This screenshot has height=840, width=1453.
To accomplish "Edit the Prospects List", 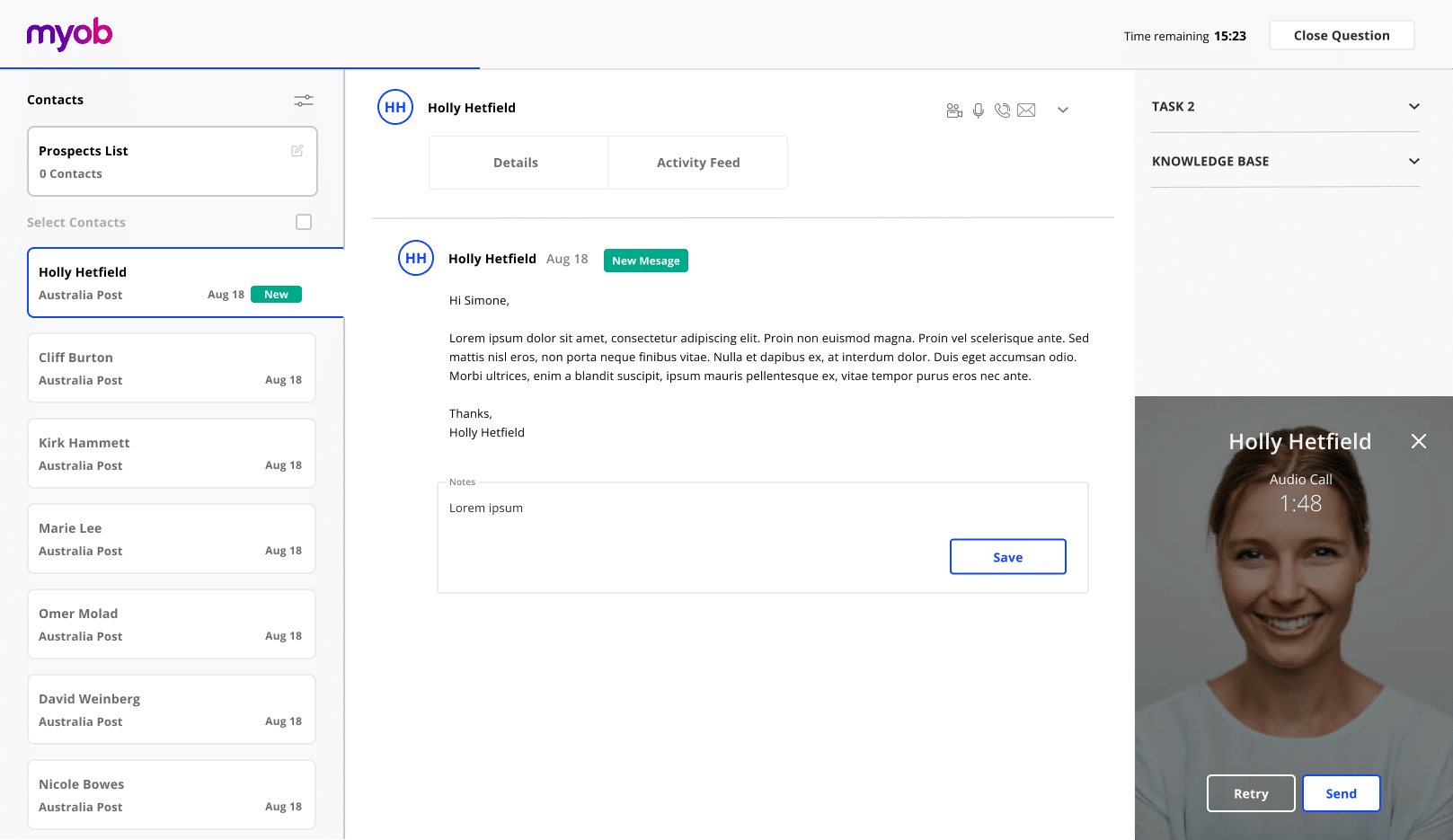I will (297, 150).
